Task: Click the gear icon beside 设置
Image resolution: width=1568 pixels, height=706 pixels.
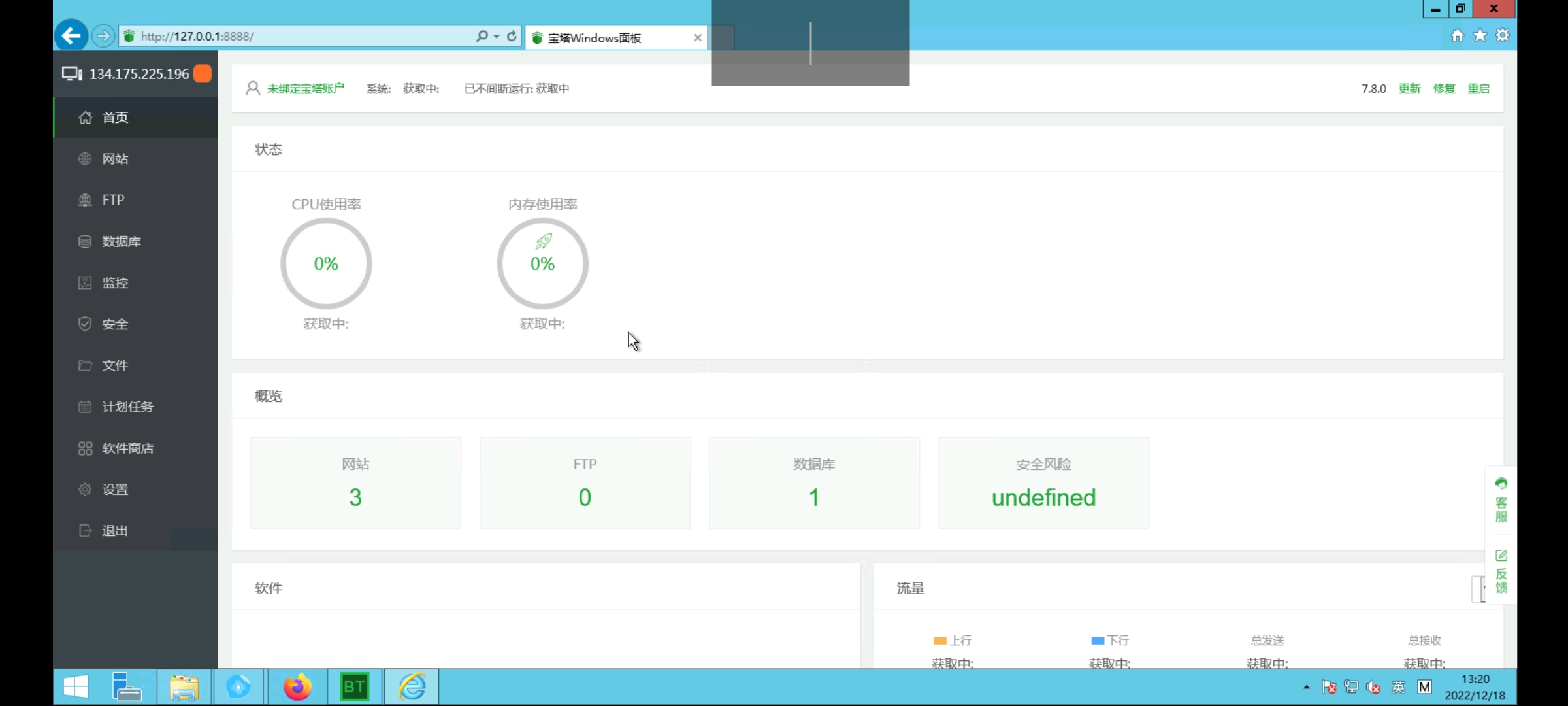Action: click(85, 489)
